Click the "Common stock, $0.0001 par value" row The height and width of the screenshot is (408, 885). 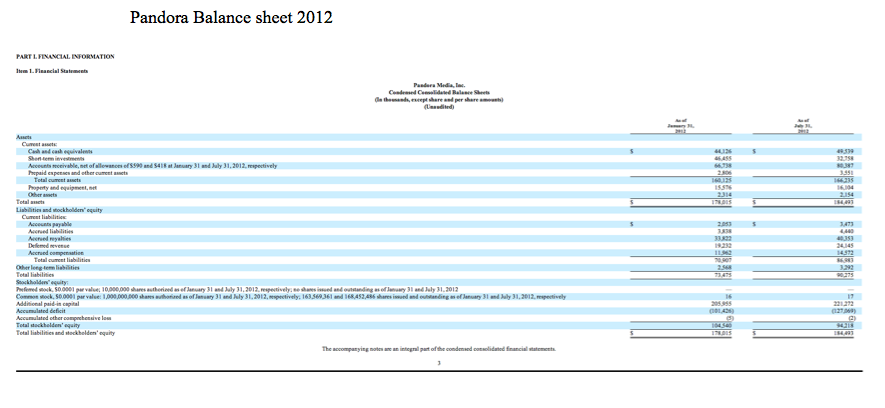pyautogui.click(x=291, y=296)
